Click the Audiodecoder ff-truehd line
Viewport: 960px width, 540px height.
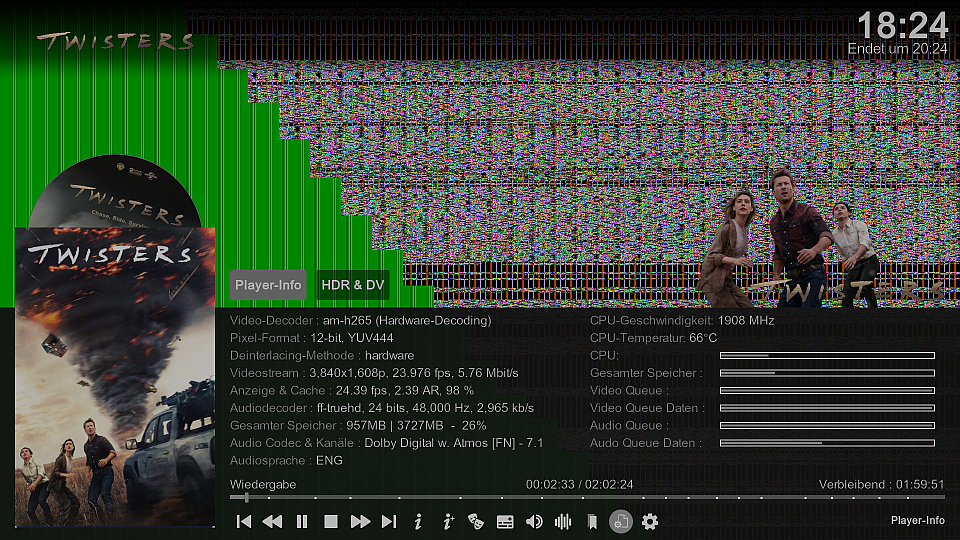click(382, 408)
